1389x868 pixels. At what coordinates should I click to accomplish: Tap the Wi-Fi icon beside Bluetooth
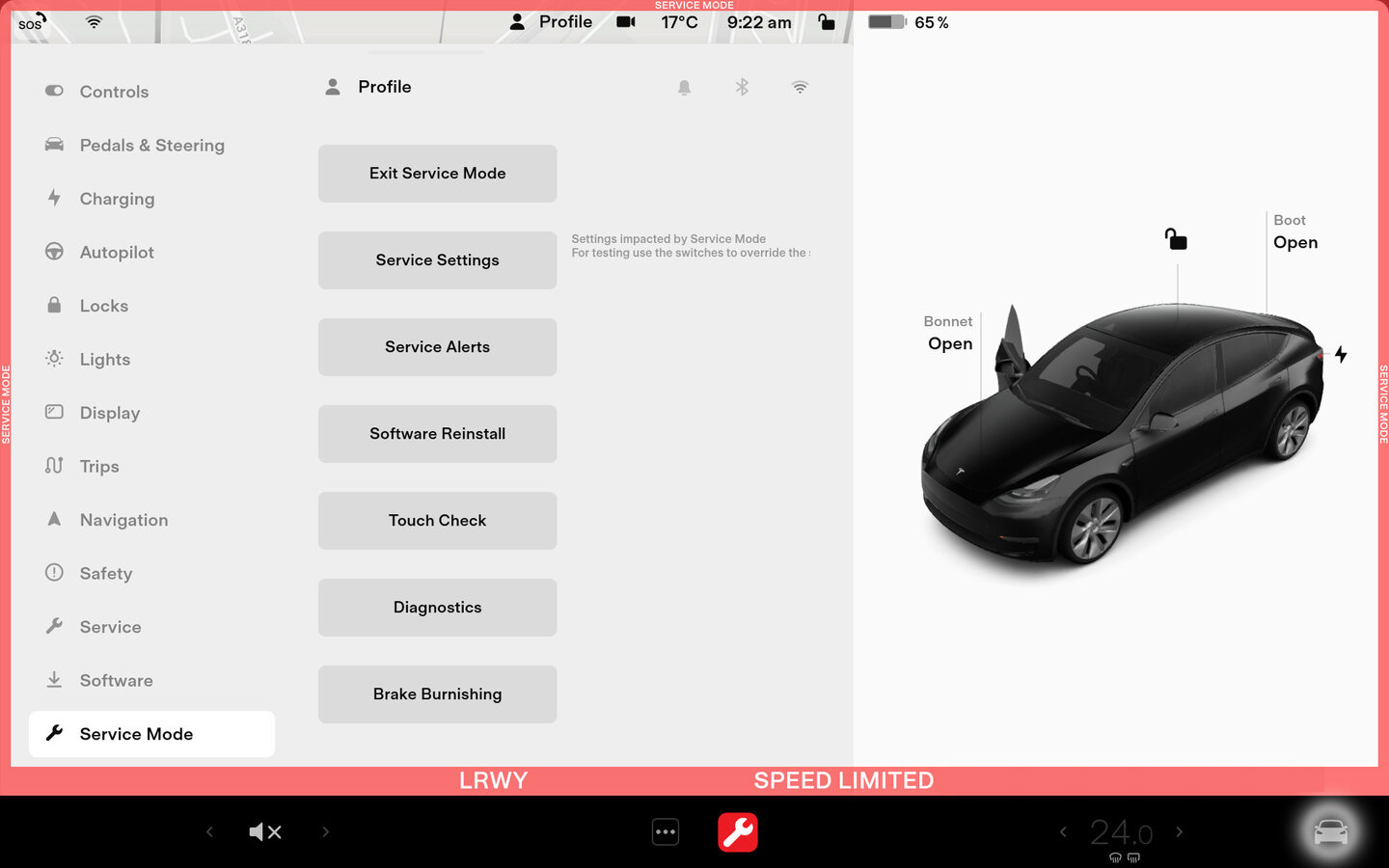[x=800, y=88]
